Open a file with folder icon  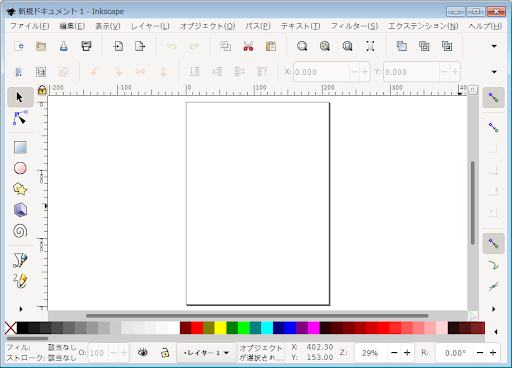click(41, 46)
